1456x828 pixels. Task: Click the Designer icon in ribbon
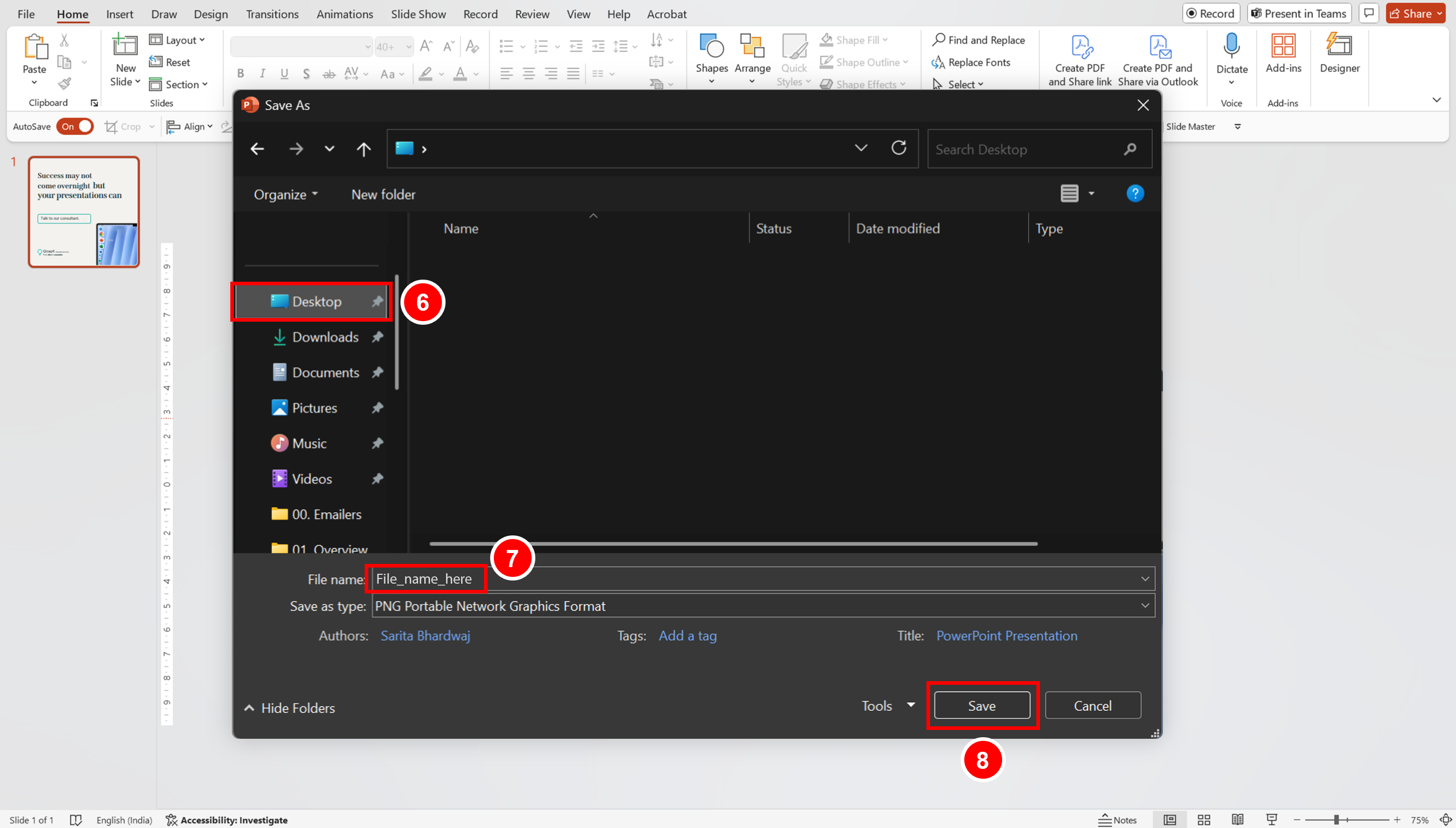pos(1339,46)
